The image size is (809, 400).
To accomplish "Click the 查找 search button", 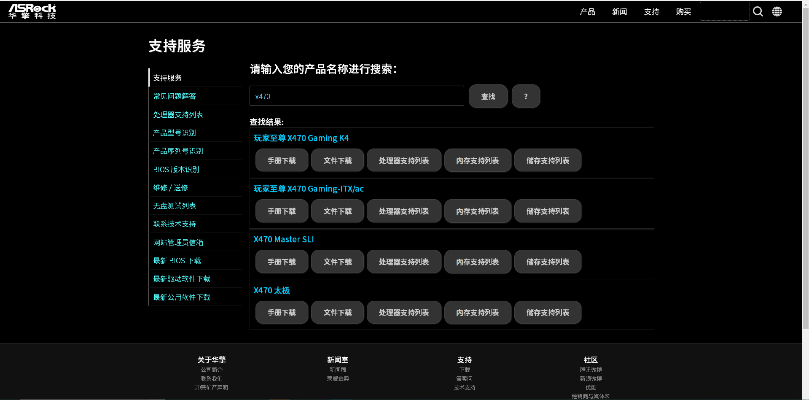I will (x=488, y=96).
